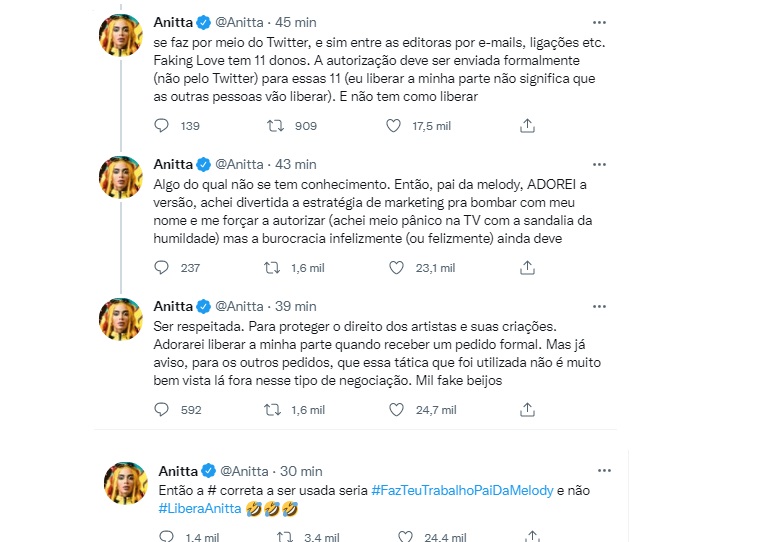Like the tweet with 24,7 mil likes
The image size is (766, 542).
395,410
